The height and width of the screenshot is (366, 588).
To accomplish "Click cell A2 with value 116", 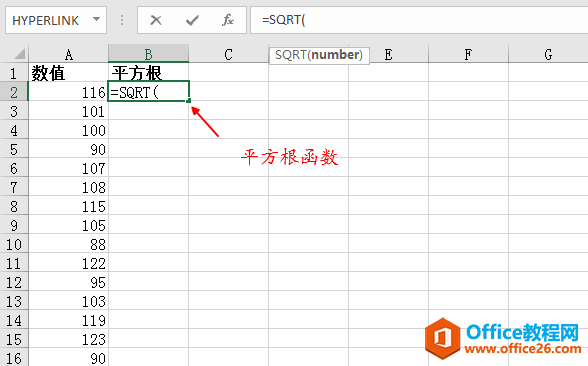I will tap(68, 92).
